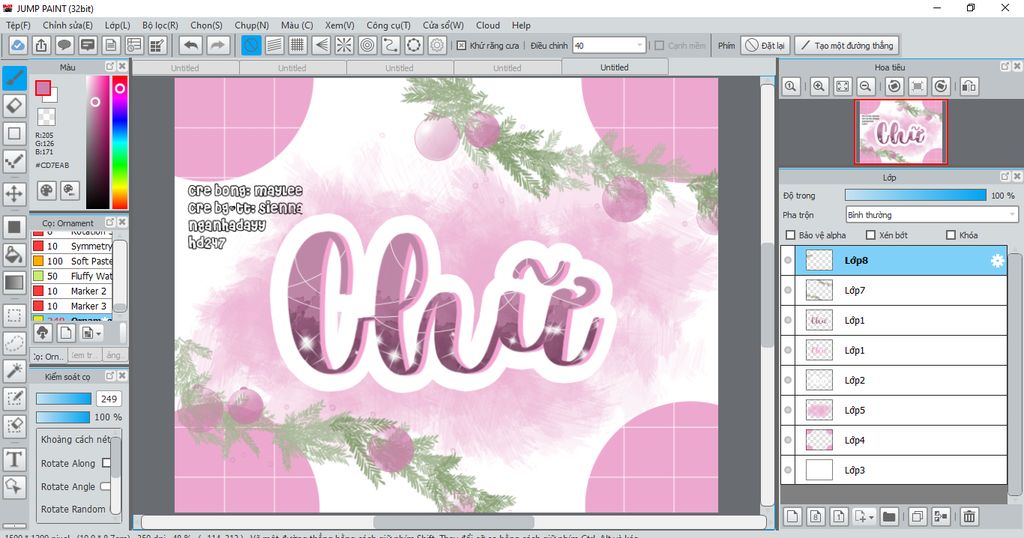Screen dimensions: 1024x538
Task: Click 'Tạo một đường thẳng' button
Action: (x=847, y=46)
